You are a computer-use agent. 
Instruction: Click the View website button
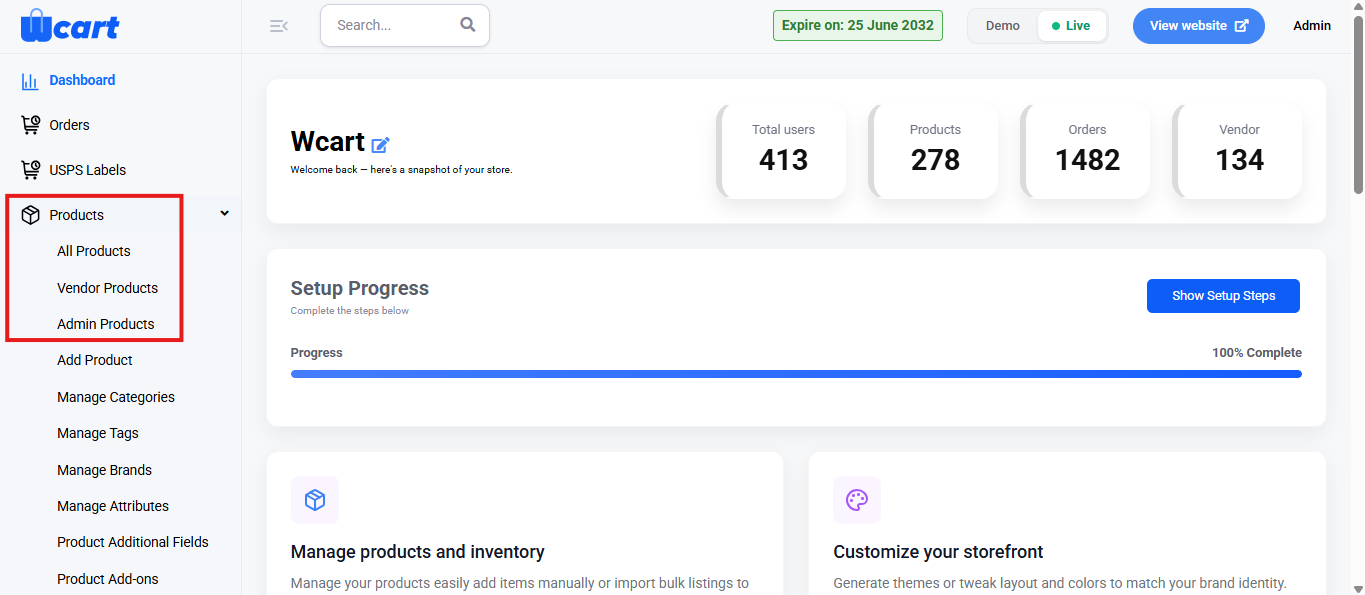point(1199,26)
